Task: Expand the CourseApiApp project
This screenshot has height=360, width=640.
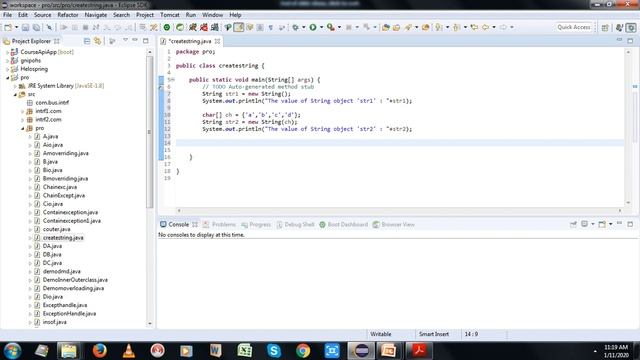Action: coord(7,52)
